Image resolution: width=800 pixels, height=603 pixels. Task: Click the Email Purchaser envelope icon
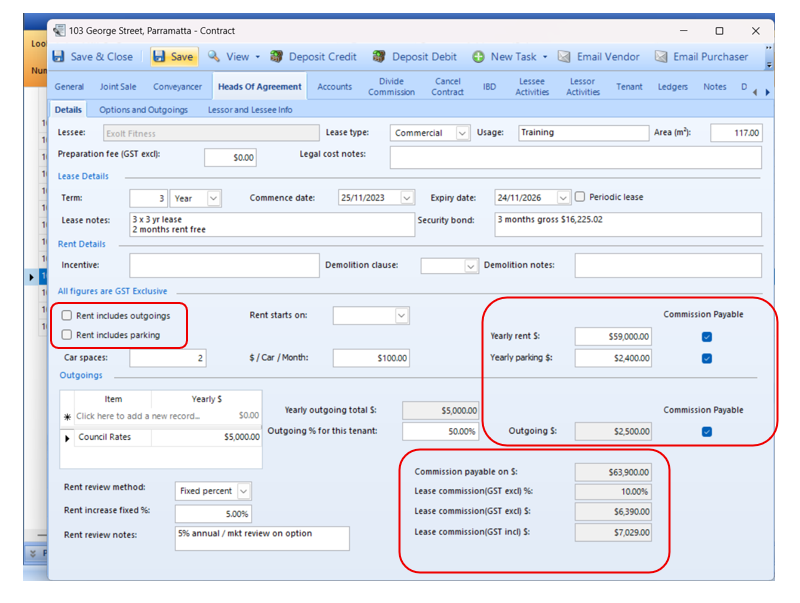(x=661, y=56)
